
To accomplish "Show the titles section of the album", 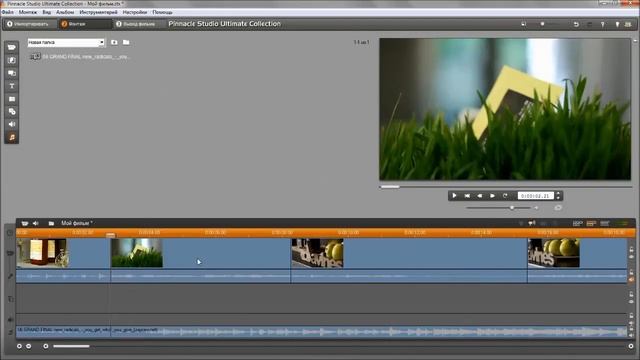I will 12,86.
